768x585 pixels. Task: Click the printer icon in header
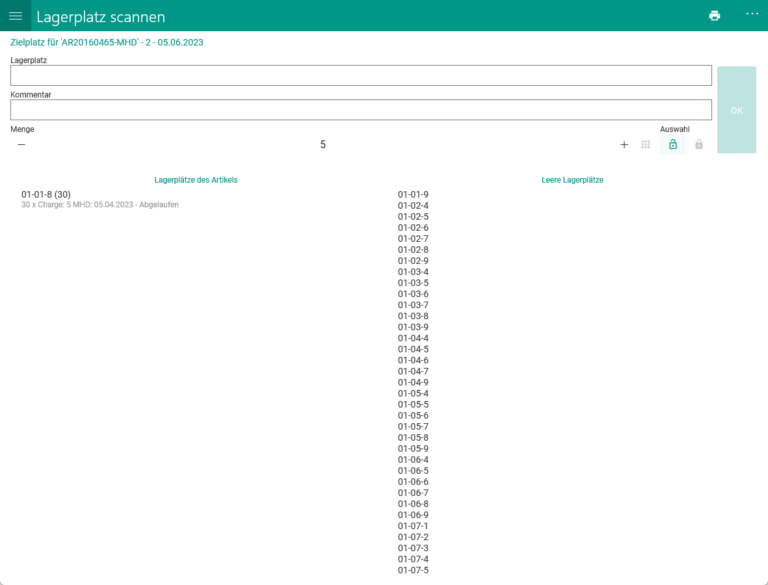tap(714, 16)
